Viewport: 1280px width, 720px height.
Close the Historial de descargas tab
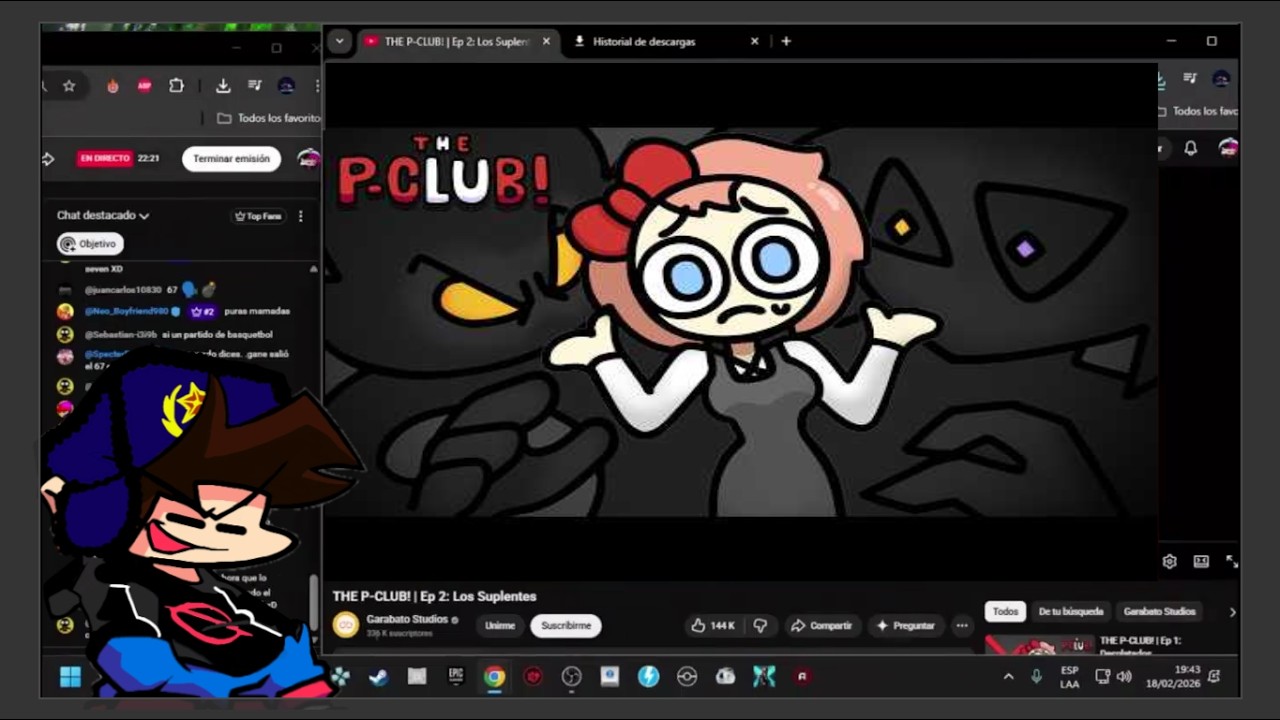(x=755, y=42)
